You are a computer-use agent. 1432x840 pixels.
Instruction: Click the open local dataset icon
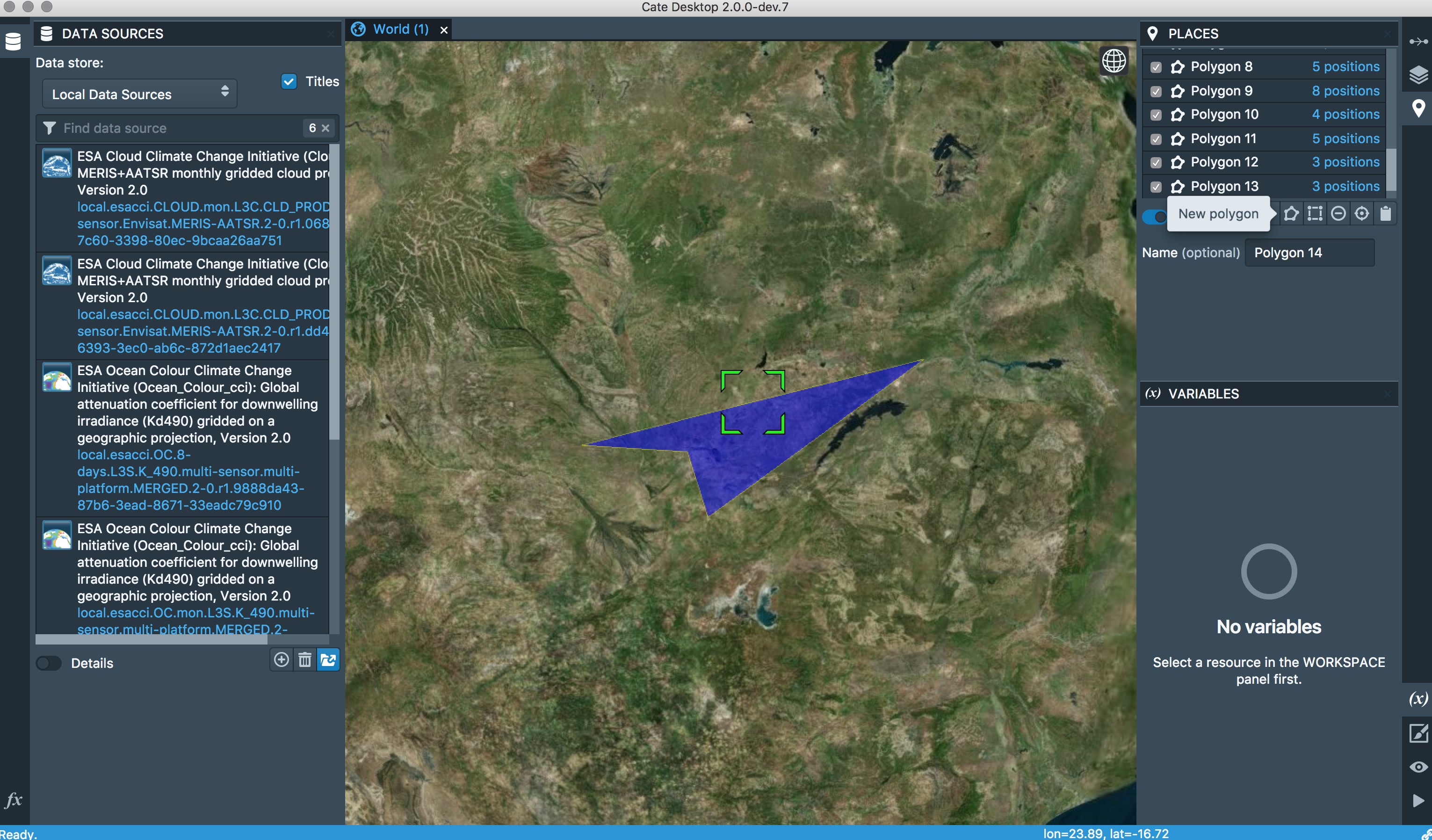328,659
